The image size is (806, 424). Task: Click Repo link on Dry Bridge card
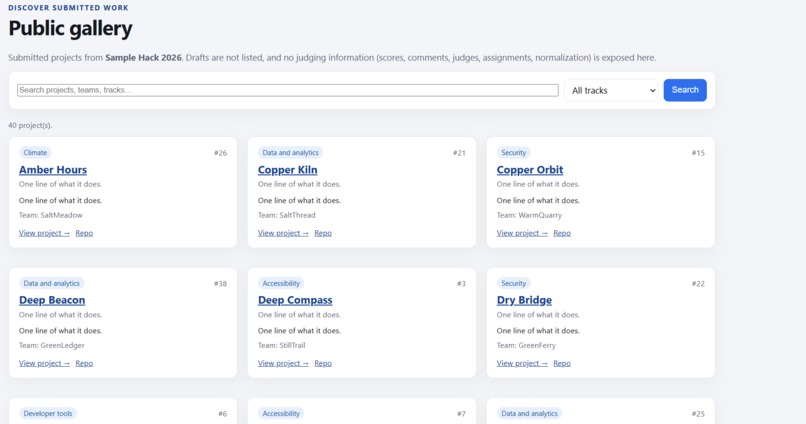pos(562,363)
